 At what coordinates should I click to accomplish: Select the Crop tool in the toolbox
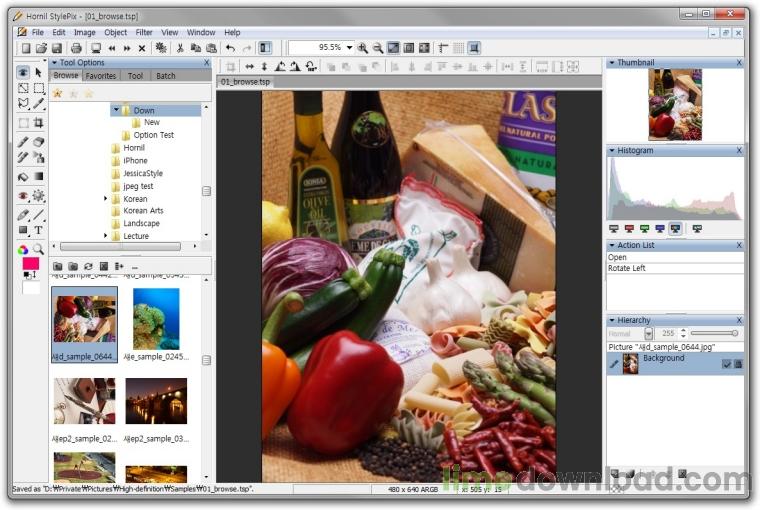pos(39,123)
